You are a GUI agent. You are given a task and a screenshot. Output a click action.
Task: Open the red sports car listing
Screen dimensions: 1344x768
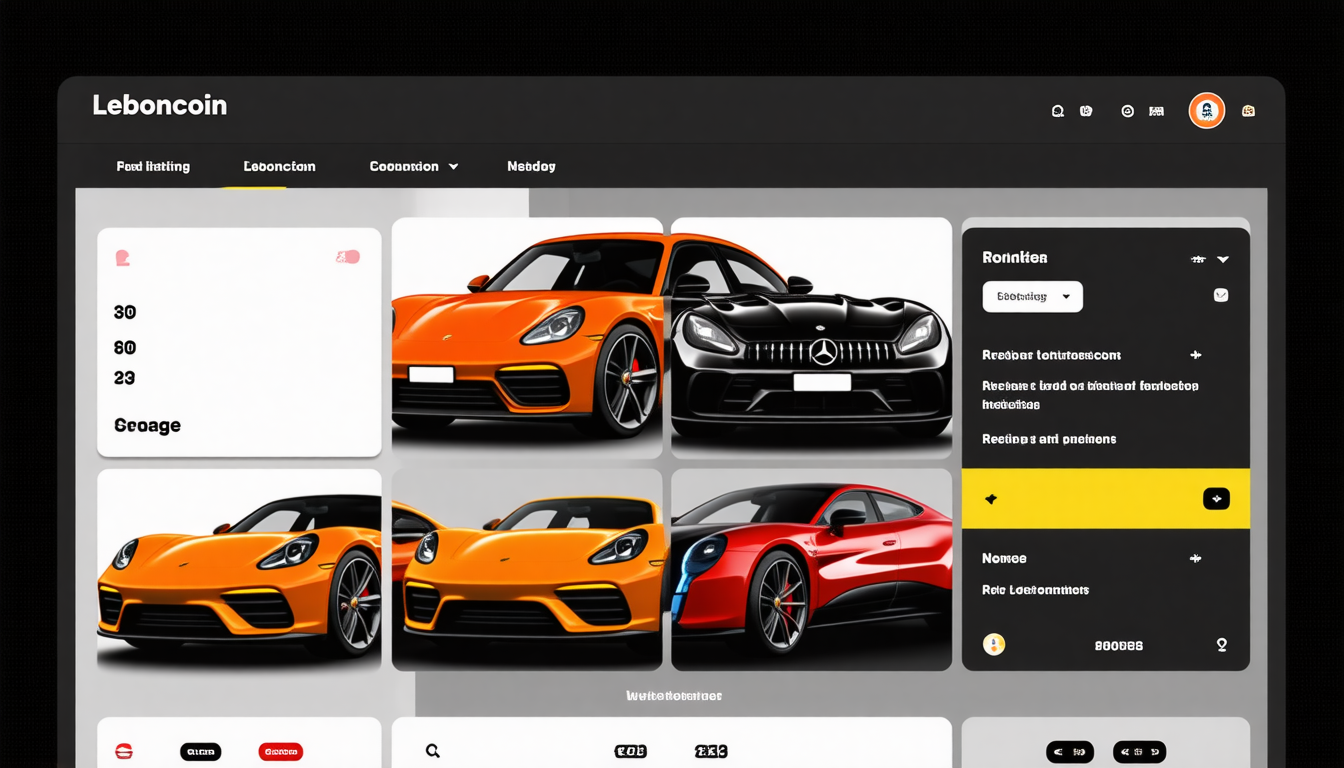click(x=811, y=570)
